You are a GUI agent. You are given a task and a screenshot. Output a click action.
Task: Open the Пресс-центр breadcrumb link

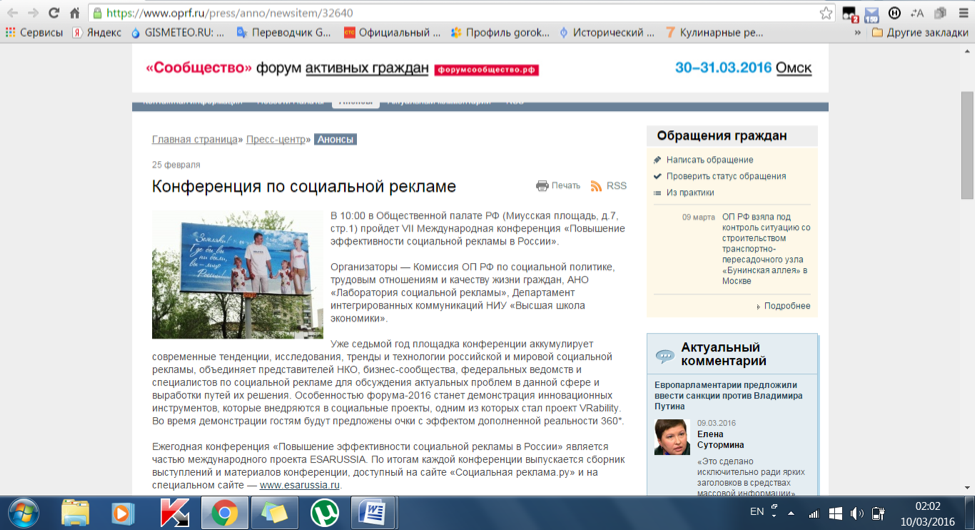click(x=275, y=139)
